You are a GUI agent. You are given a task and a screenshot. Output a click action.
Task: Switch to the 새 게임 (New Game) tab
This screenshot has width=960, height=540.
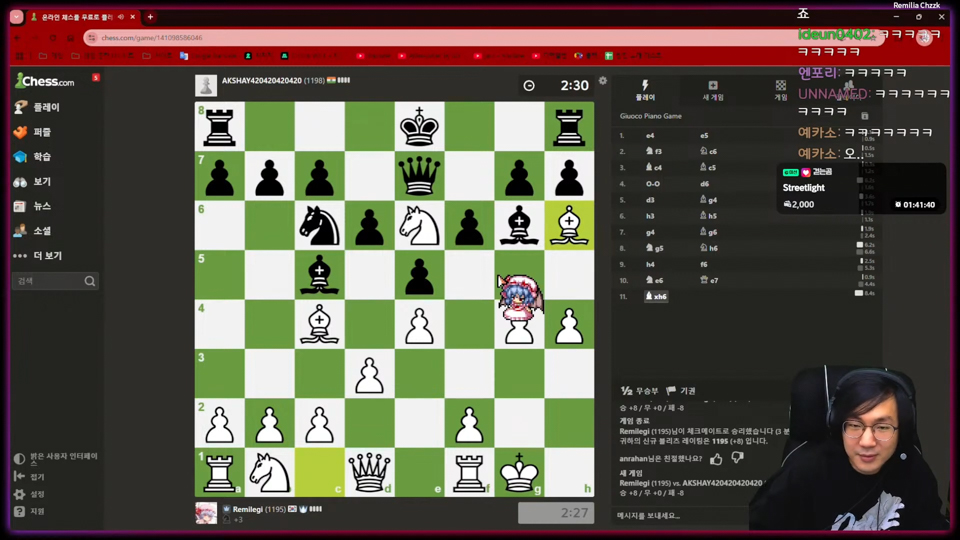tap(713, 90)
